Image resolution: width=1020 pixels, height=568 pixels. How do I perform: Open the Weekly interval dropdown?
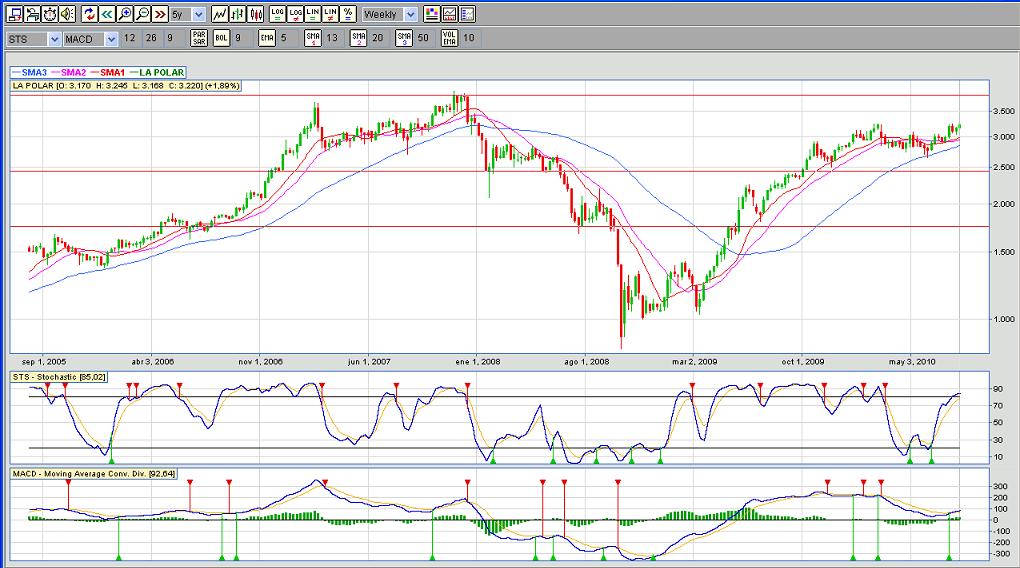[x=410, y=14]
